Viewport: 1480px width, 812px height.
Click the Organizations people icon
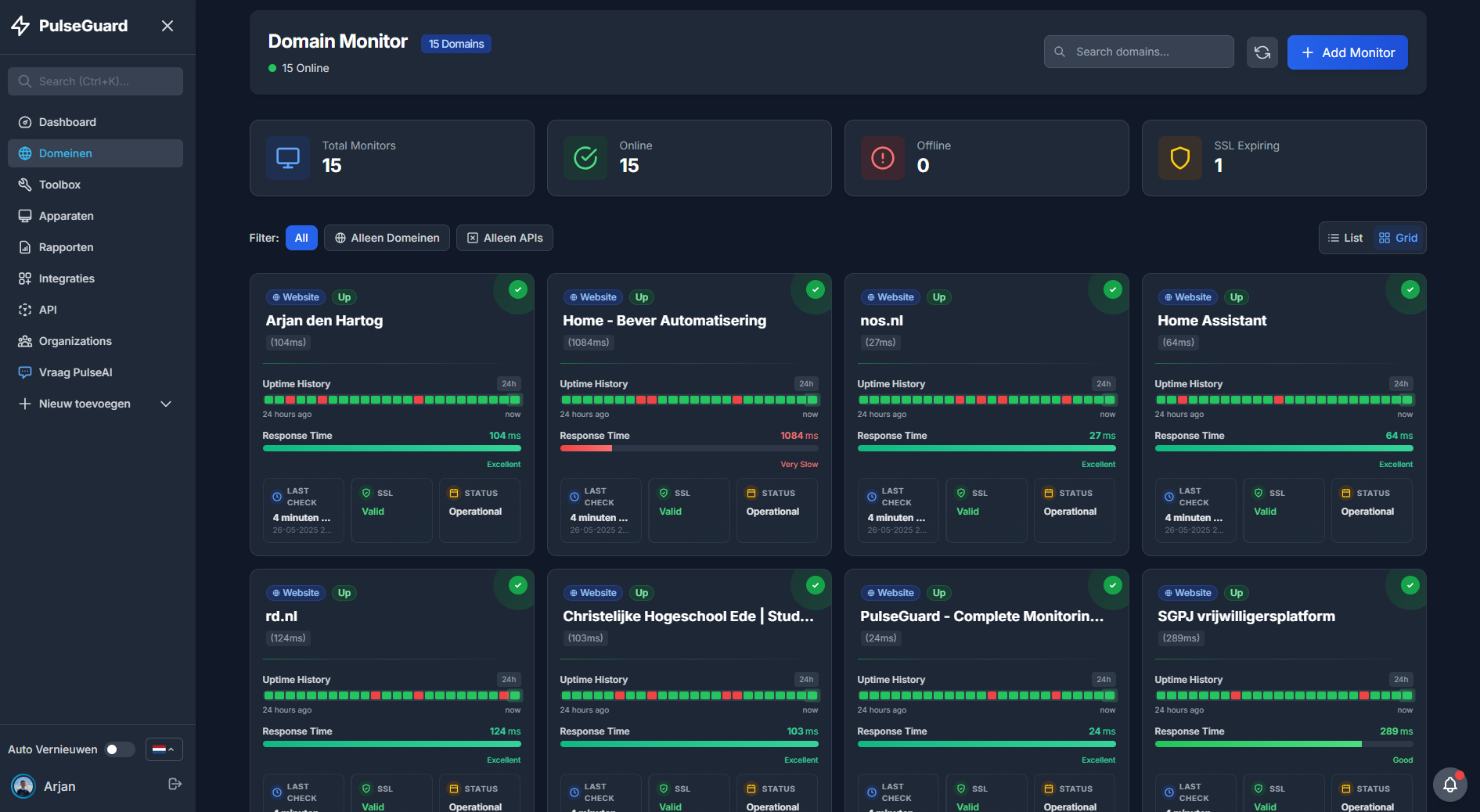point(25,341)
